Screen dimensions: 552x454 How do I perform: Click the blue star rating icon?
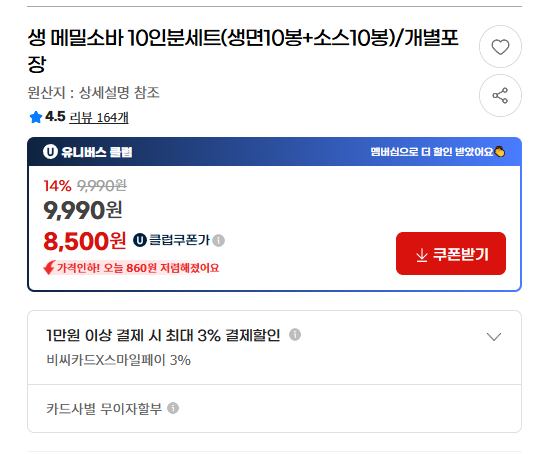pyautogui.click(x=36, y=117)
